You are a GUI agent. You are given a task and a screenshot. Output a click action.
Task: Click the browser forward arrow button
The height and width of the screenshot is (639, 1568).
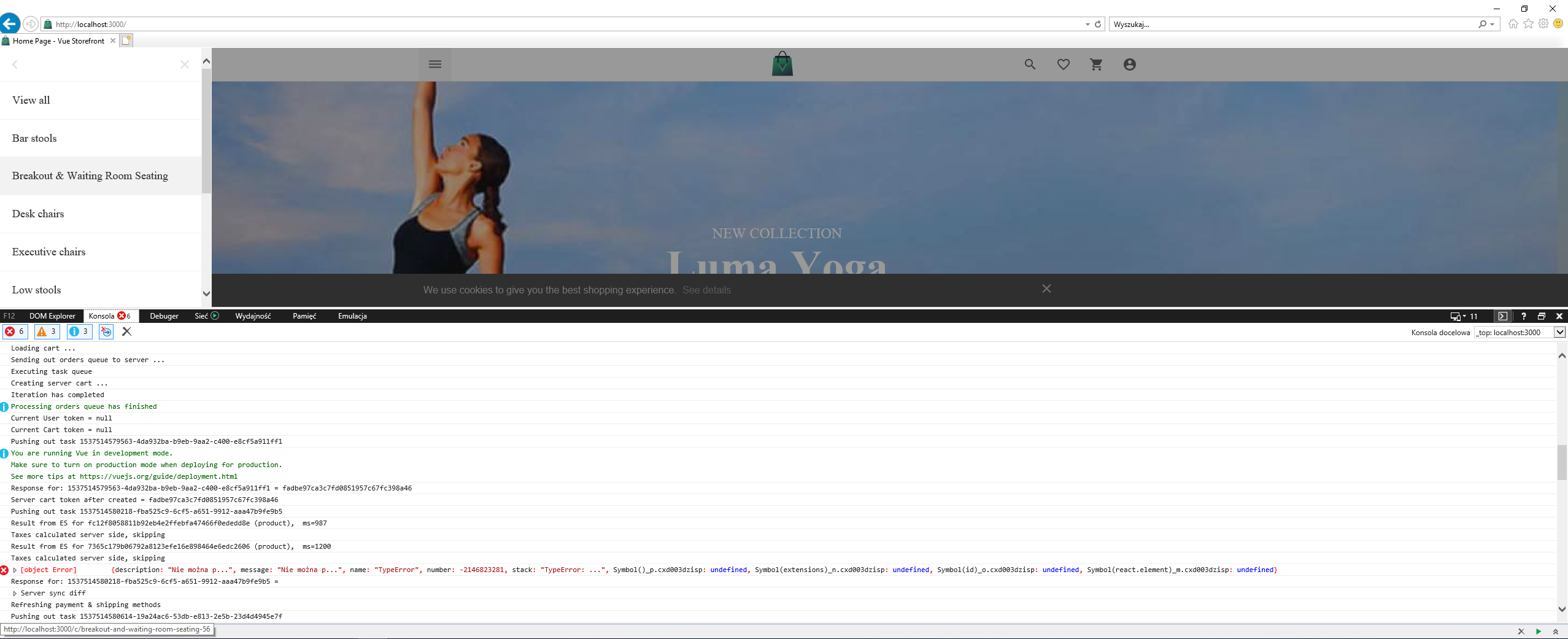pos(30,24)
